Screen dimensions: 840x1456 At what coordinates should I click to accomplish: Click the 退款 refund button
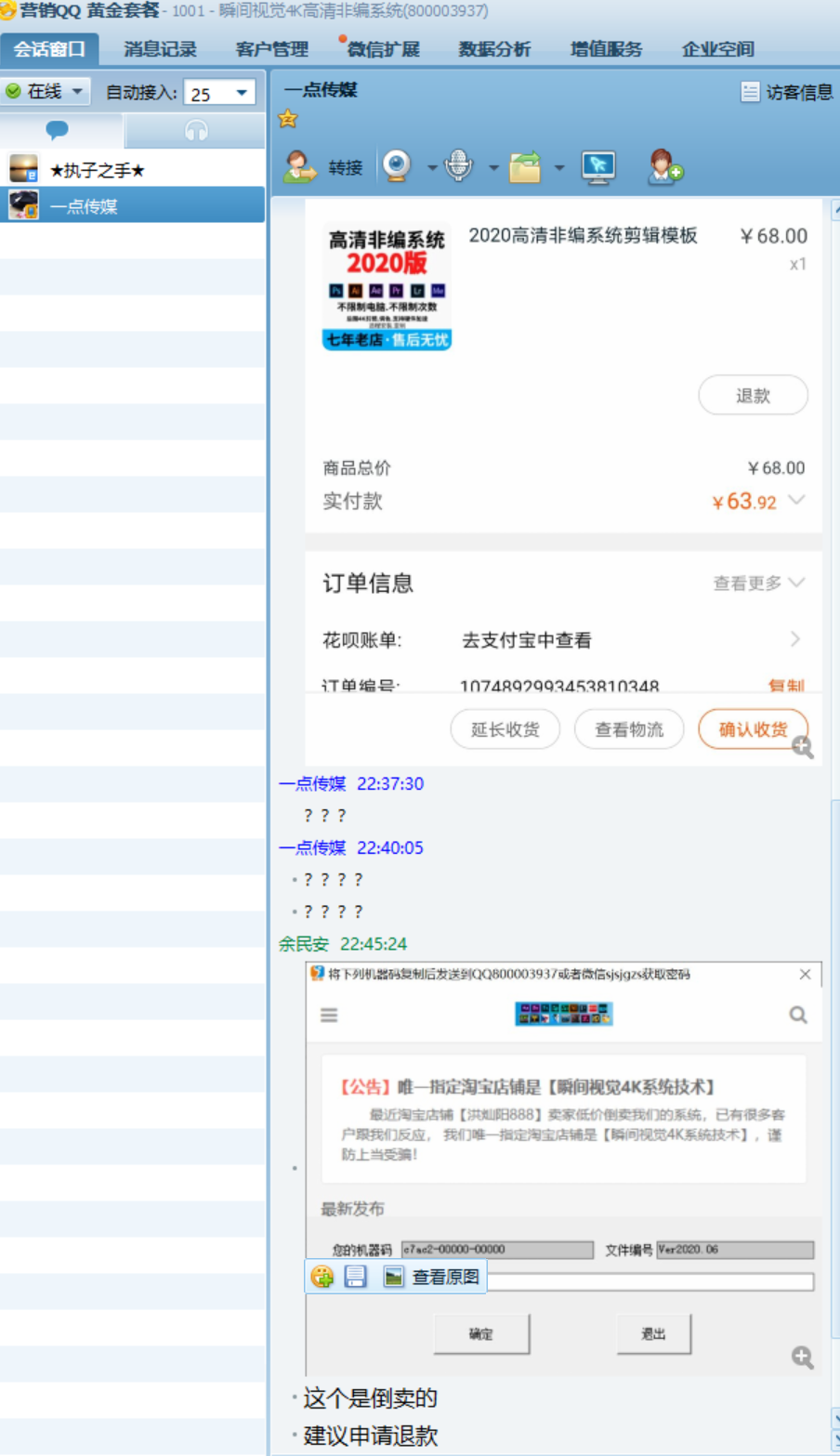(753, 396)
